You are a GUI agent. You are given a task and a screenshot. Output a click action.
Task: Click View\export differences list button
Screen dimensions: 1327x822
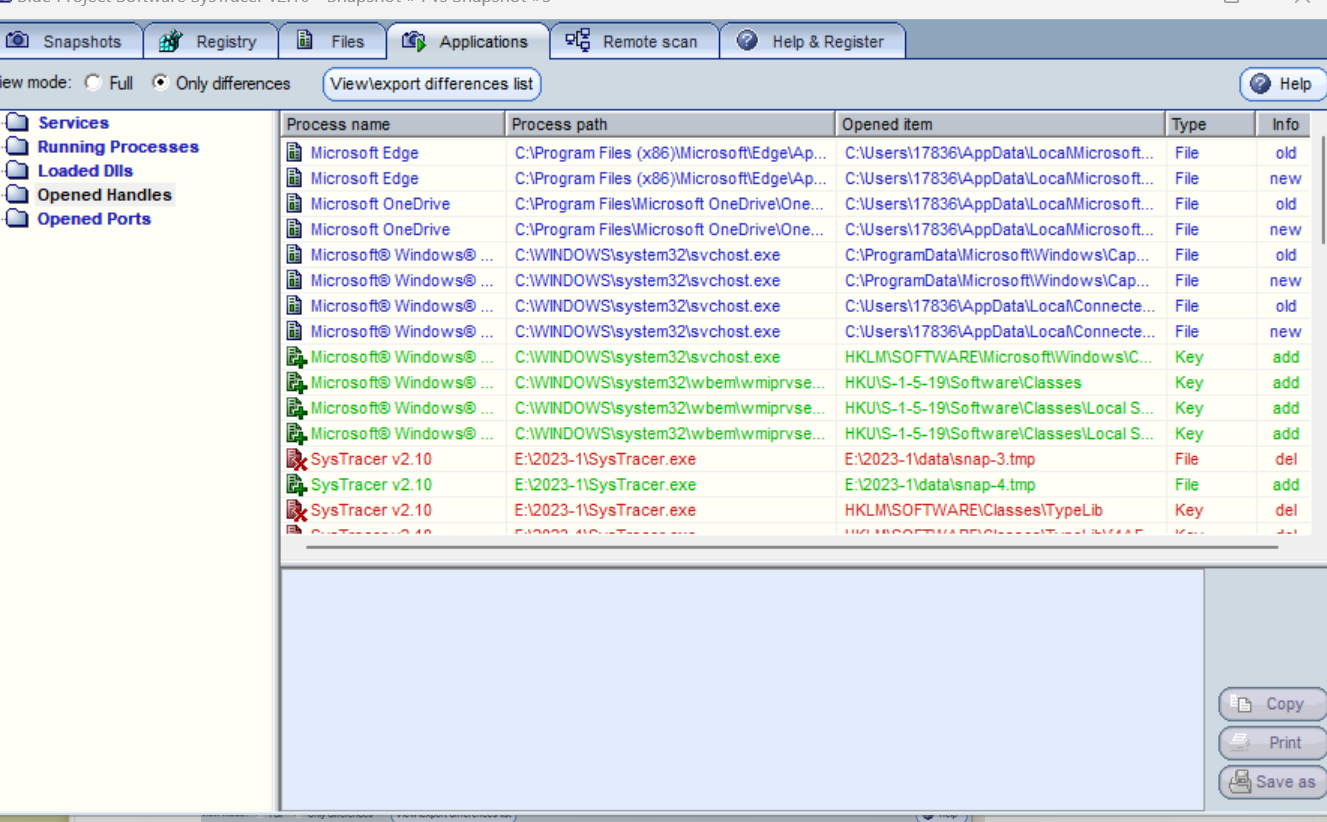point(432,84)
